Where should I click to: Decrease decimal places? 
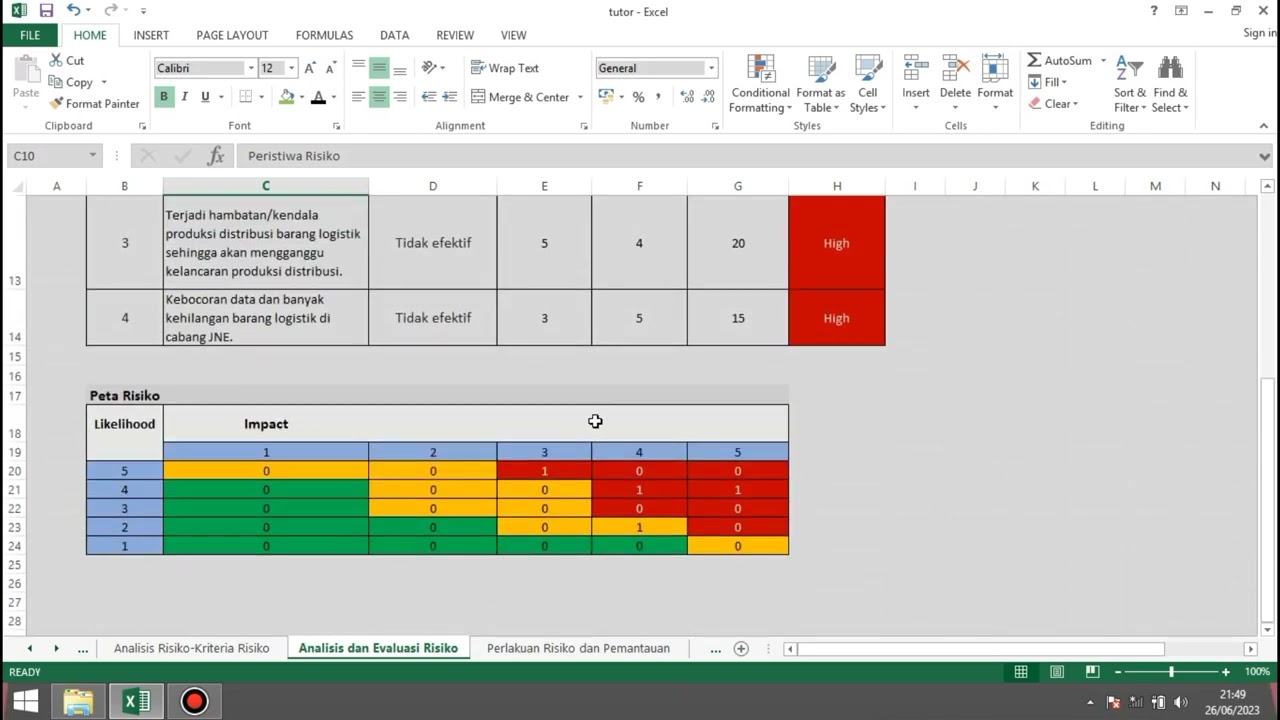(x=710, y=97)
